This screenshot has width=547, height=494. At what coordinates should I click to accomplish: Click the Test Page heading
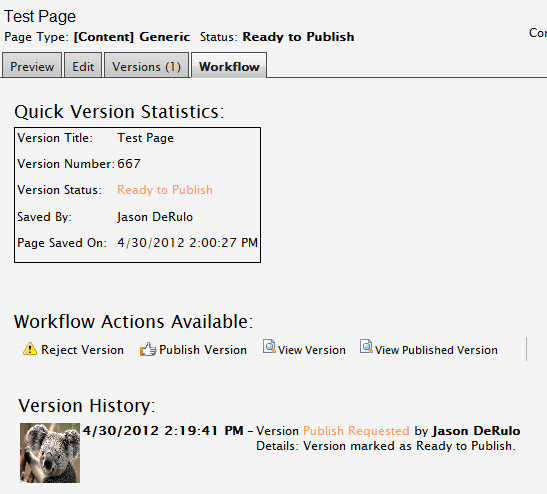(x=40, y=16)
